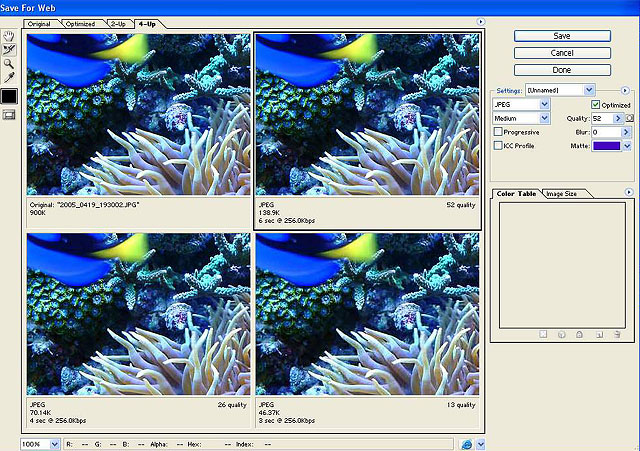640x451 pixels.
Task: Enable the Progressive checkbox
Action: pyautogui.click(x=499, y=132)
